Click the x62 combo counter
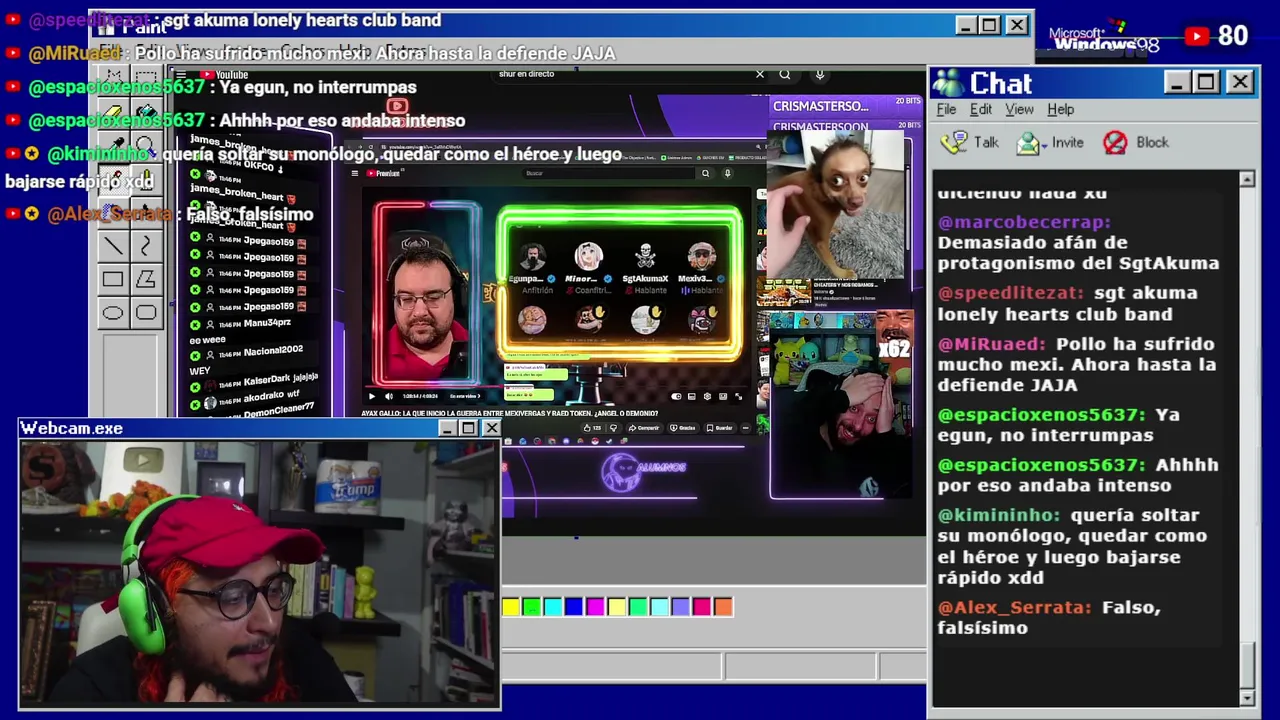Screen dimensions: 1280x720 tap(894, 349)
